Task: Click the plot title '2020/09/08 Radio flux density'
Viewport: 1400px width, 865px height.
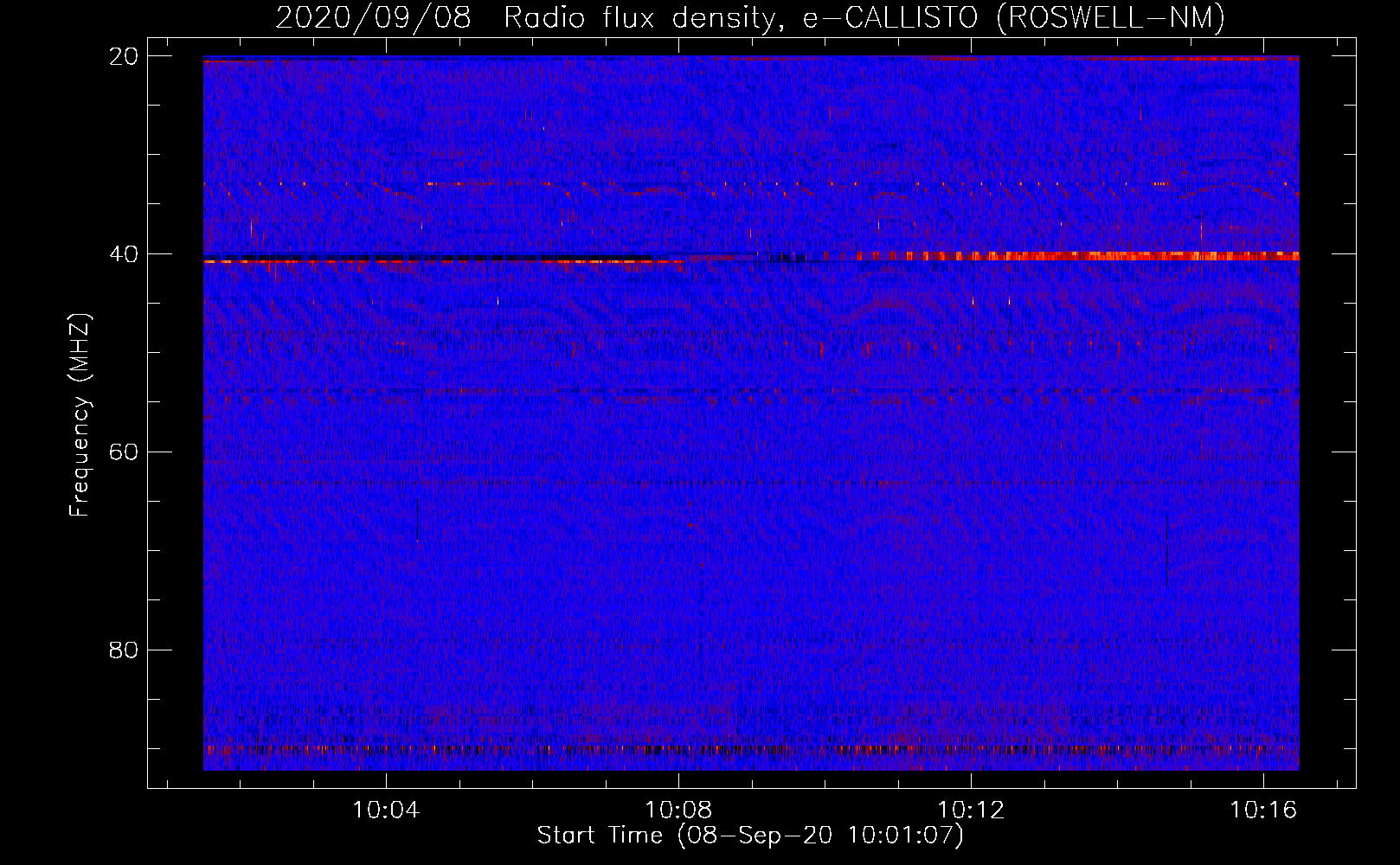Action: coord(750,17)
